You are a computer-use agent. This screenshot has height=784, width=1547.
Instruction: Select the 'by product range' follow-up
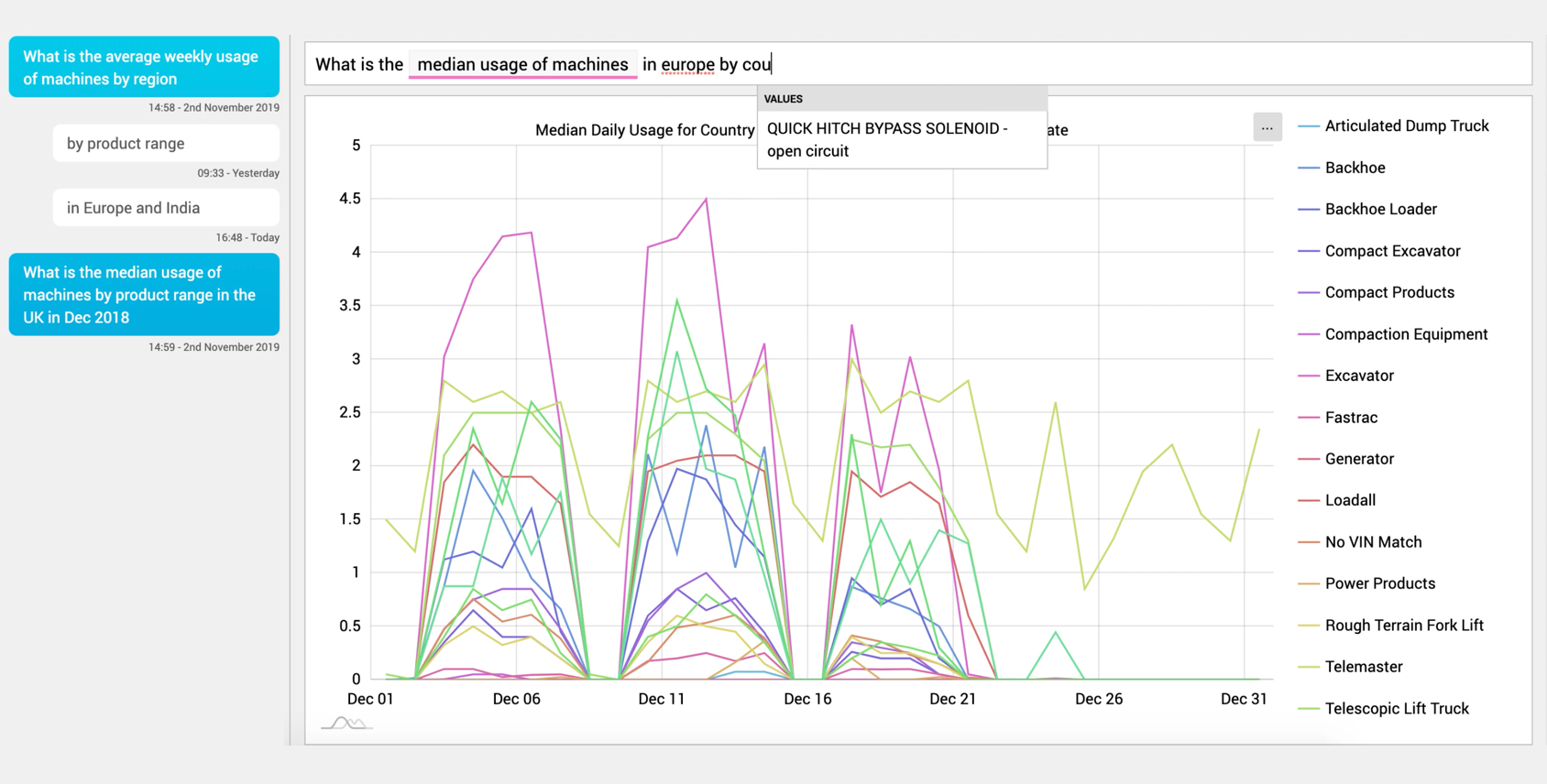click(x=166, y=144)
